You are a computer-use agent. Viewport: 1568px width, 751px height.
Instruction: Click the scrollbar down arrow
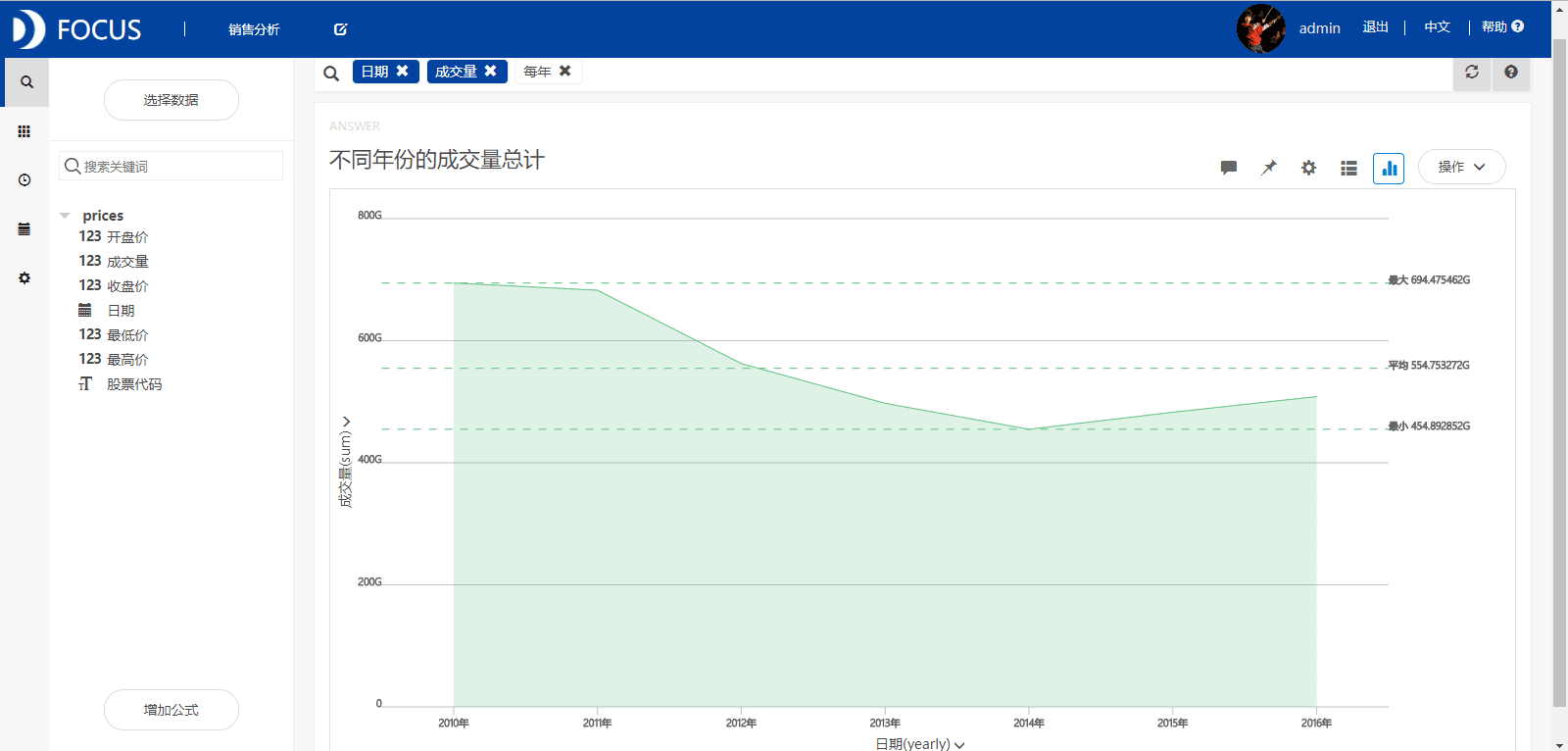(1559, 744)
